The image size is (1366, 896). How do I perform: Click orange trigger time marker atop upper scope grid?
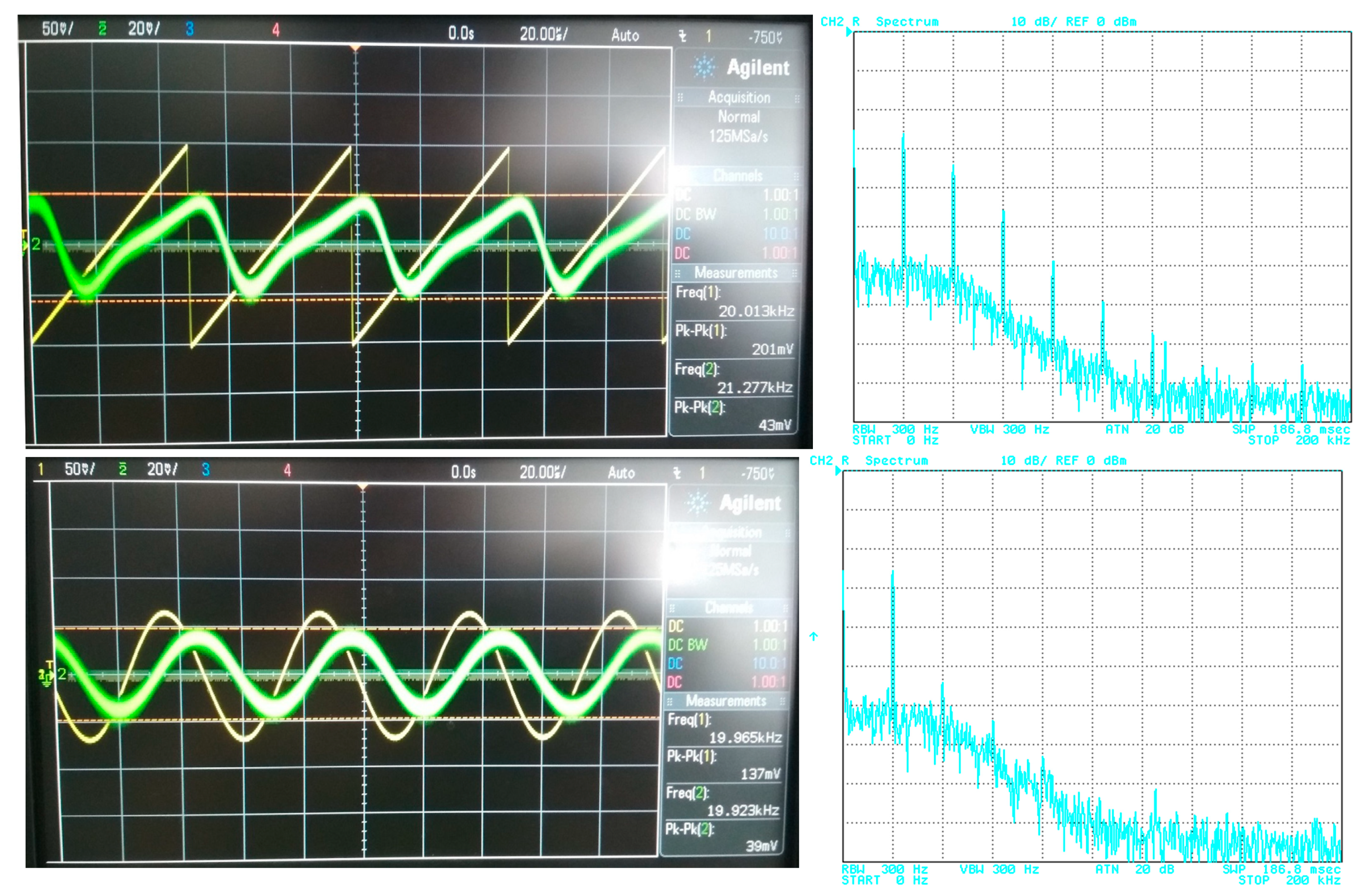point(356,47)
